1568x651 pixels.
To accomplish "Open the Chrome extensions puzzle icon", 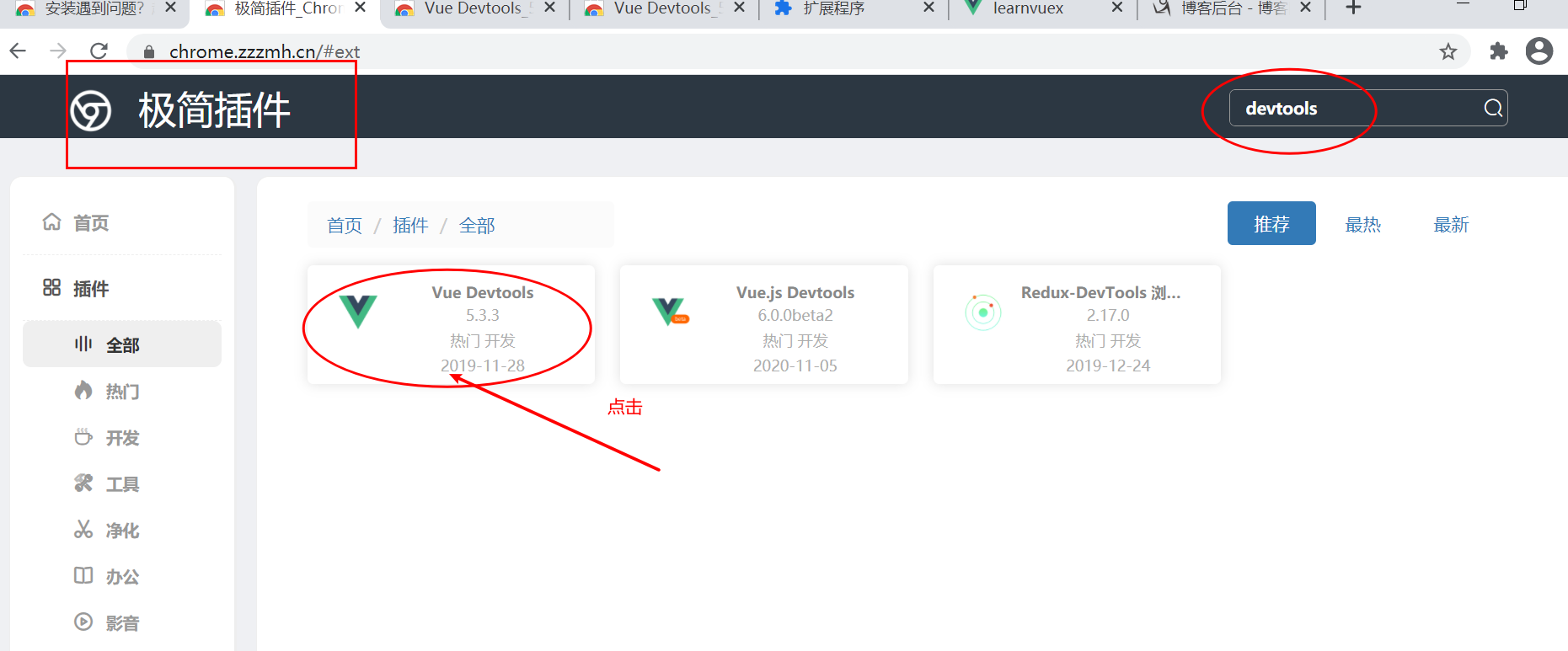I will (x=1498, y=51).
